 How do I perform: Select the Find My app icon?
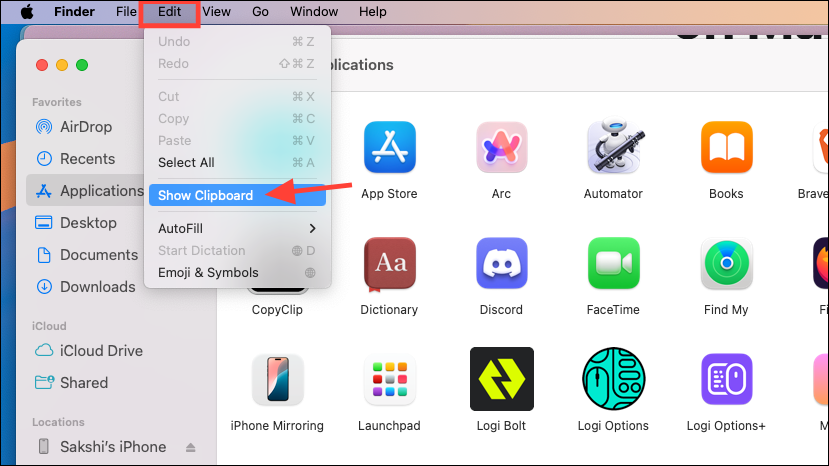pos(726,263)
